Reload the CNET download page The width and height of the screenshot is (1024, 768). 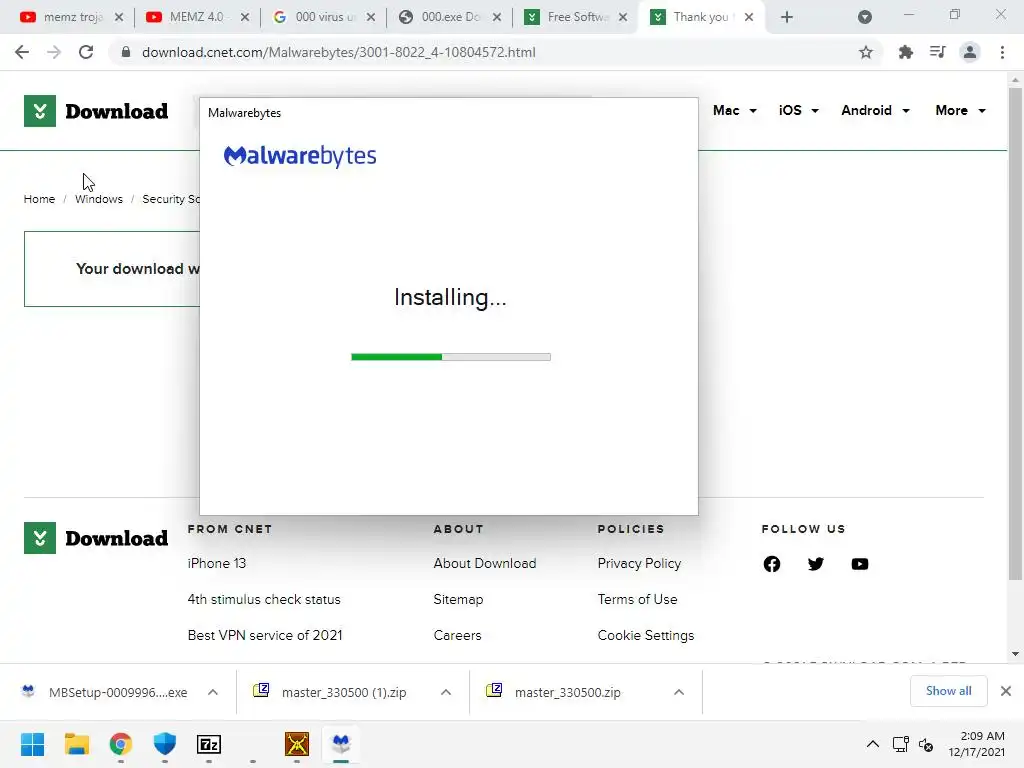pyautogui.click(x=86, y=52)
